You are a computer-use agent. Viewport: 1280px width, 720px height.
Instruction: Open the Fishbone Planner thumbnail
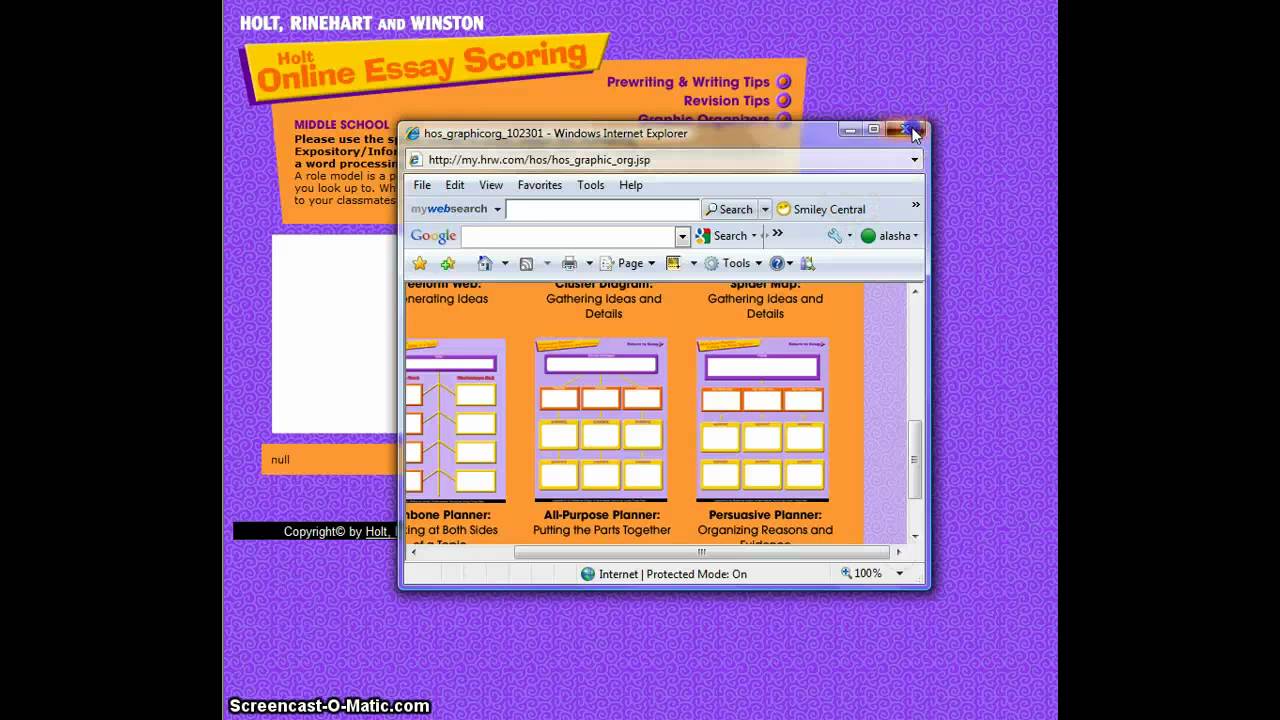(x=456, y=420)
